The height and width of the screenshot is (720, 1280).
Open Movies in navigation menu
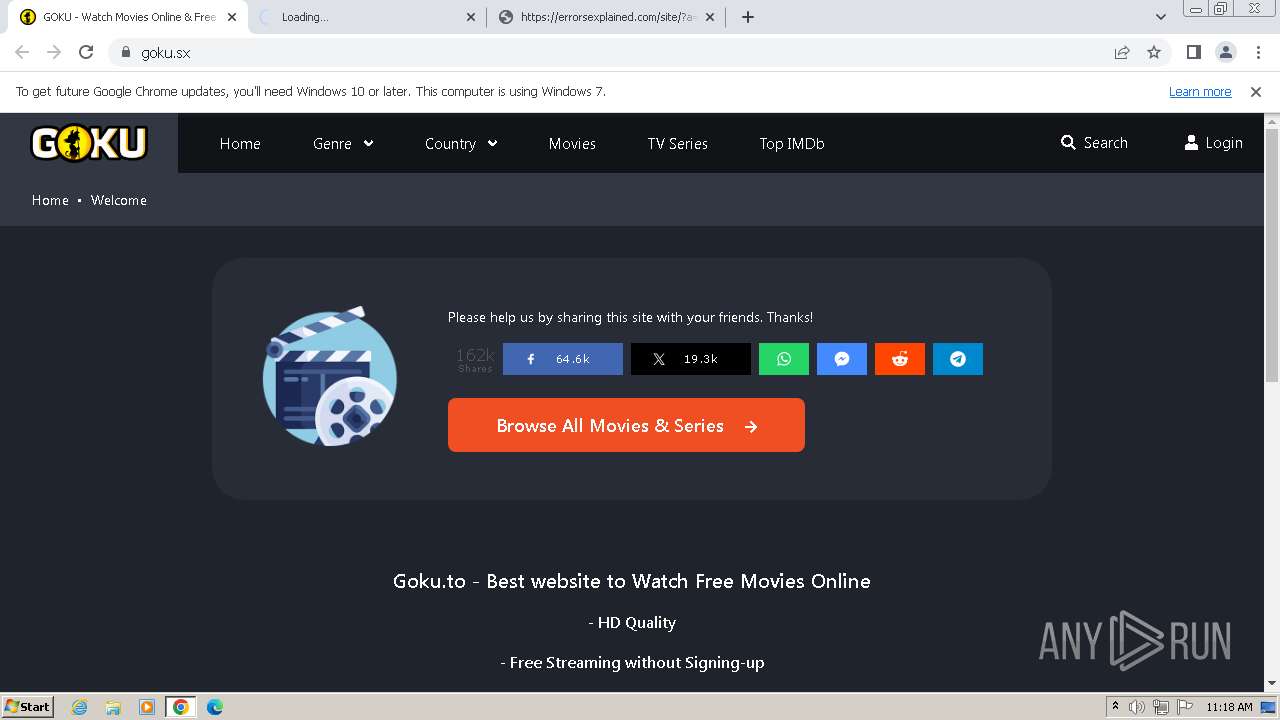572,144
